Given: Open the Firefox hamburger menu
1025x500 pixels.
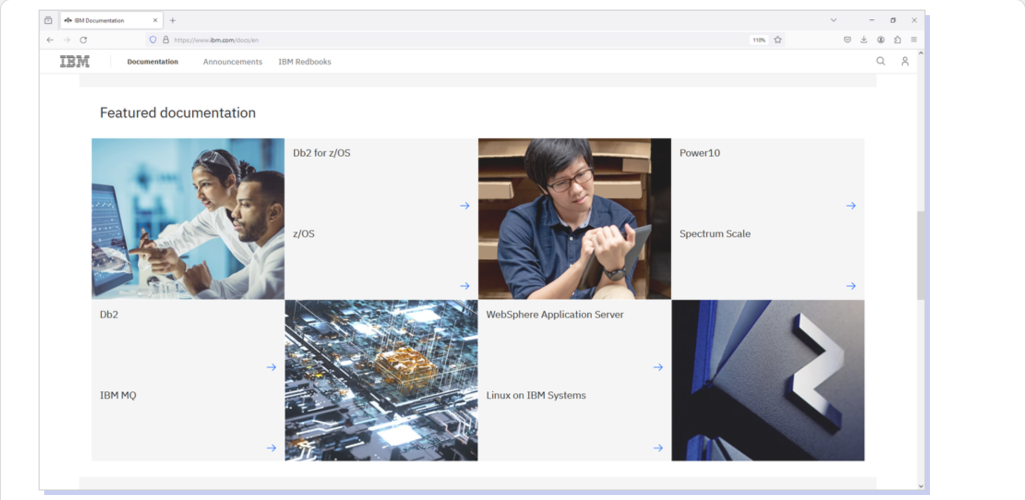Looking at the screenshot, I should point(914,40).
